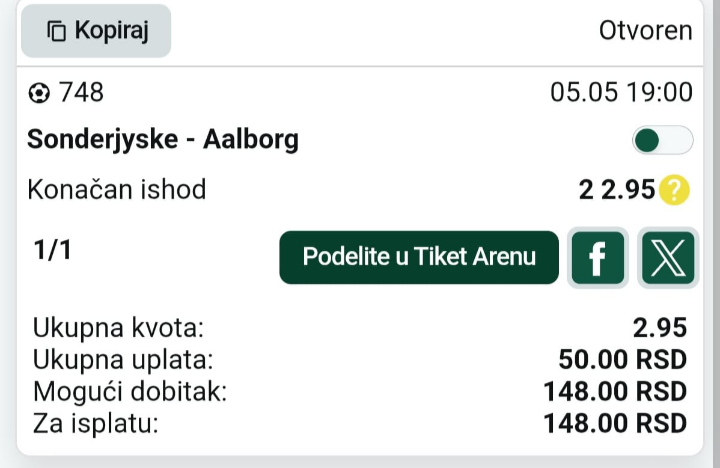This screenshot has height=468, width=720.
Task: Share ticket on X icon
Action: [668, 258]
